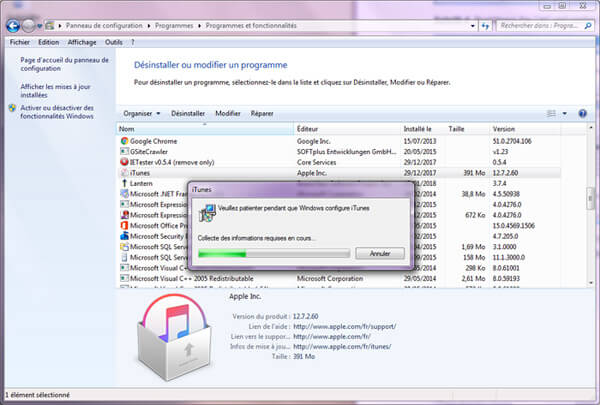Open the apple.com/fr/itunes update info link
Viewport: 600px width, 405px height.
(342, 346)
